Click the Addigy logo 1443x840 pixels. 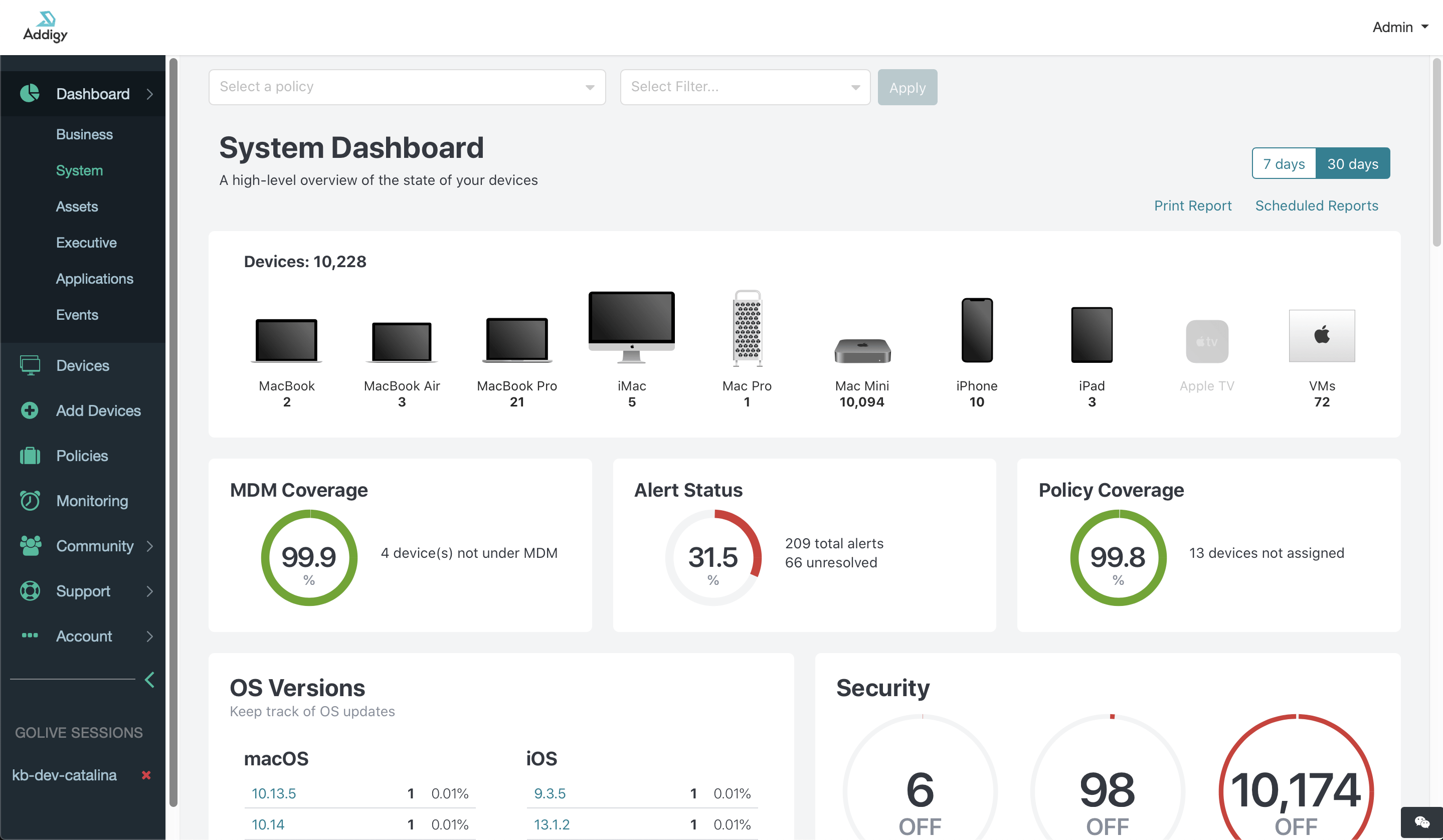coord(45,27)
